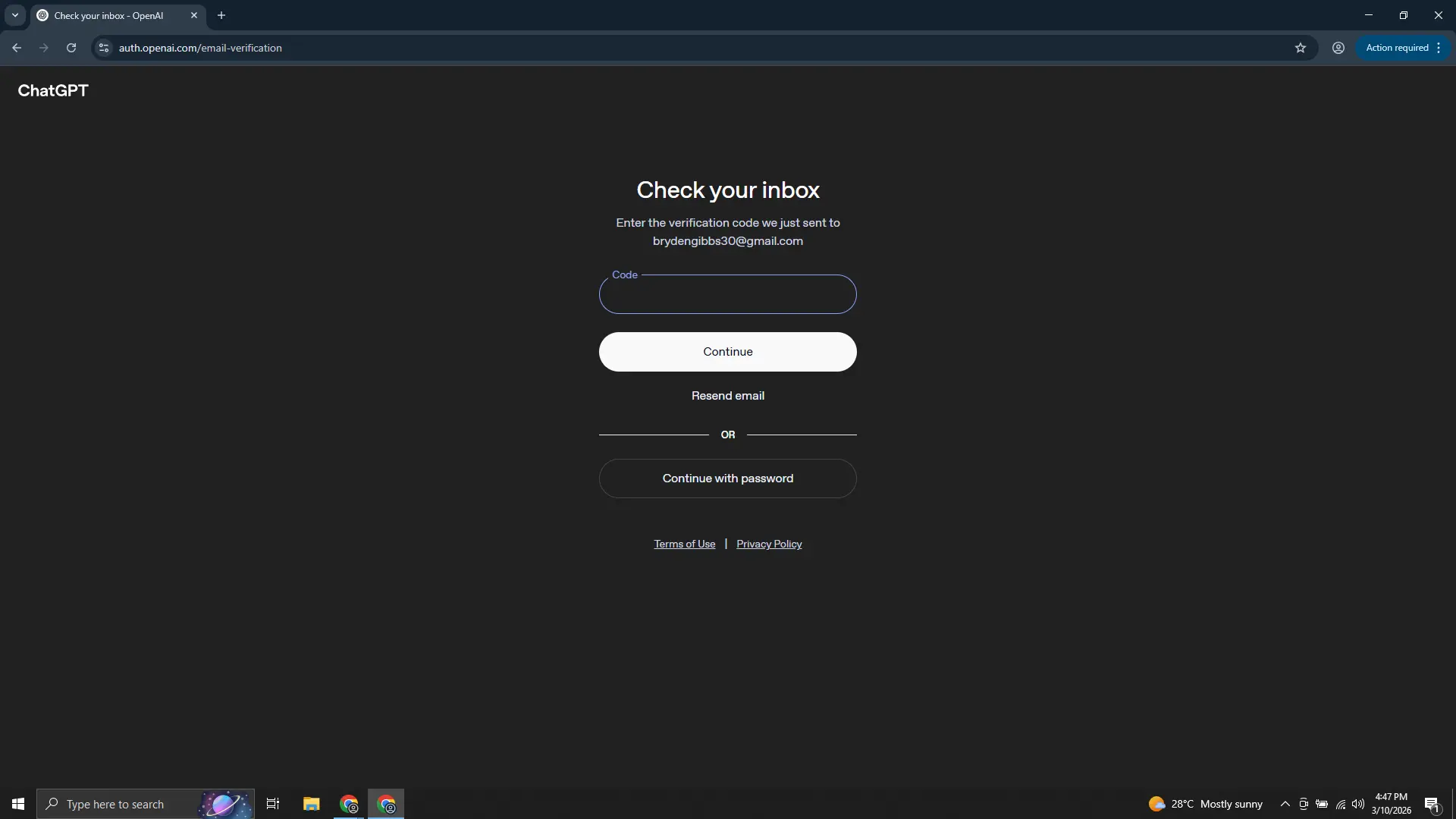Select the Check your inbox tab
The width and height of the screenshot is (1456, 819).
point(108,15)
